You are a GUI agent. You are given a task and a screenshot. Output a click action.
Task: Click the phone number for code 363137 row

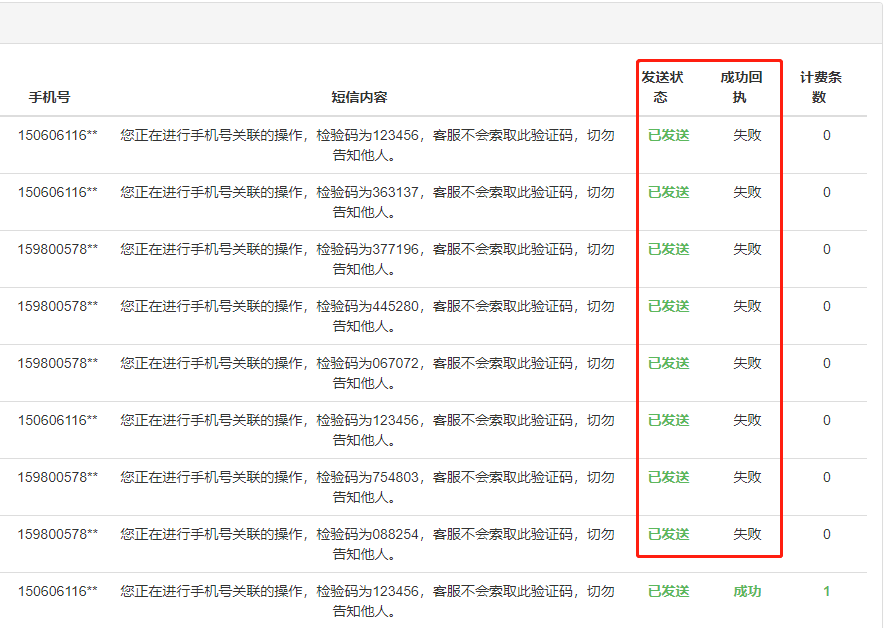tap(57, 192)
